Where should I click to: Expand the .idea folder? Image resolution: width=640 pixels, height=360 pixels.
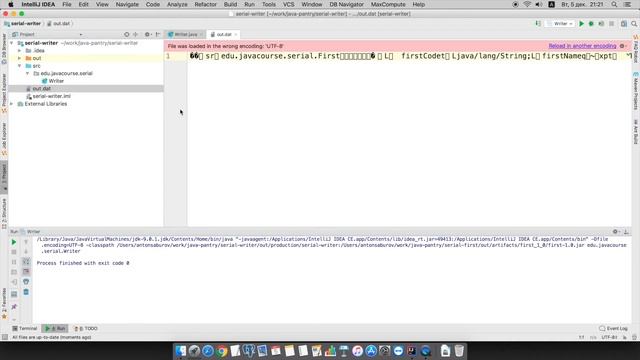click(x=20, y=51)
